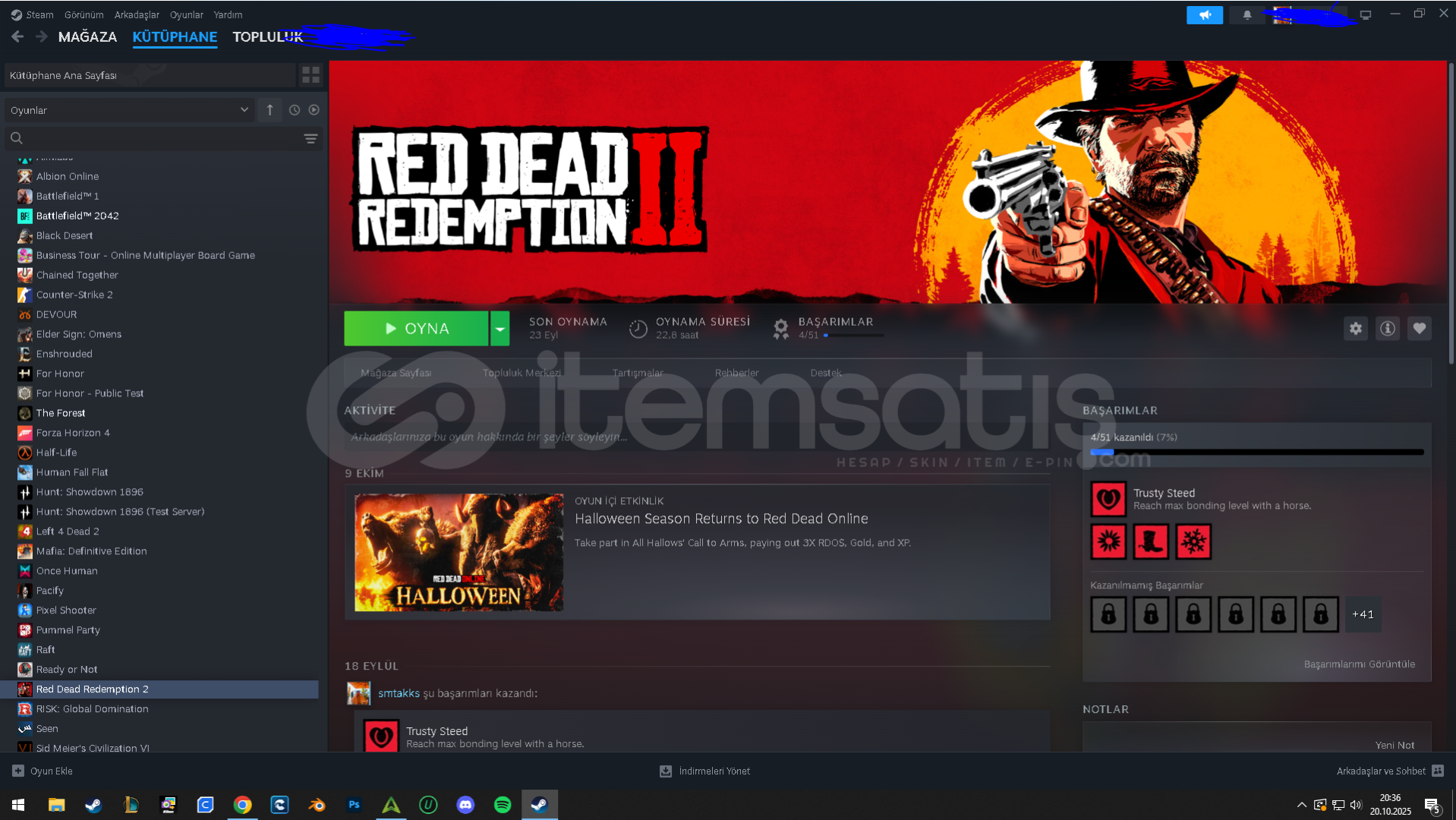The height and width of the screenshot is (820, 1456).
Task: Click the first locked achievement icon
Action: [1108, 614]
